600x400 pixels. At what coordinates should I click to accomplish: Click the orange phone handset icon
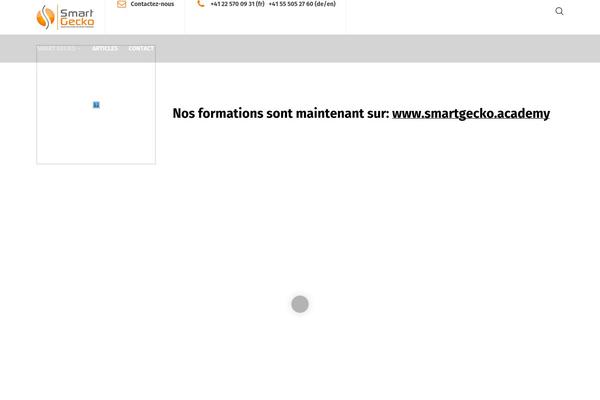pyautogui.click(x=201, y=4)
